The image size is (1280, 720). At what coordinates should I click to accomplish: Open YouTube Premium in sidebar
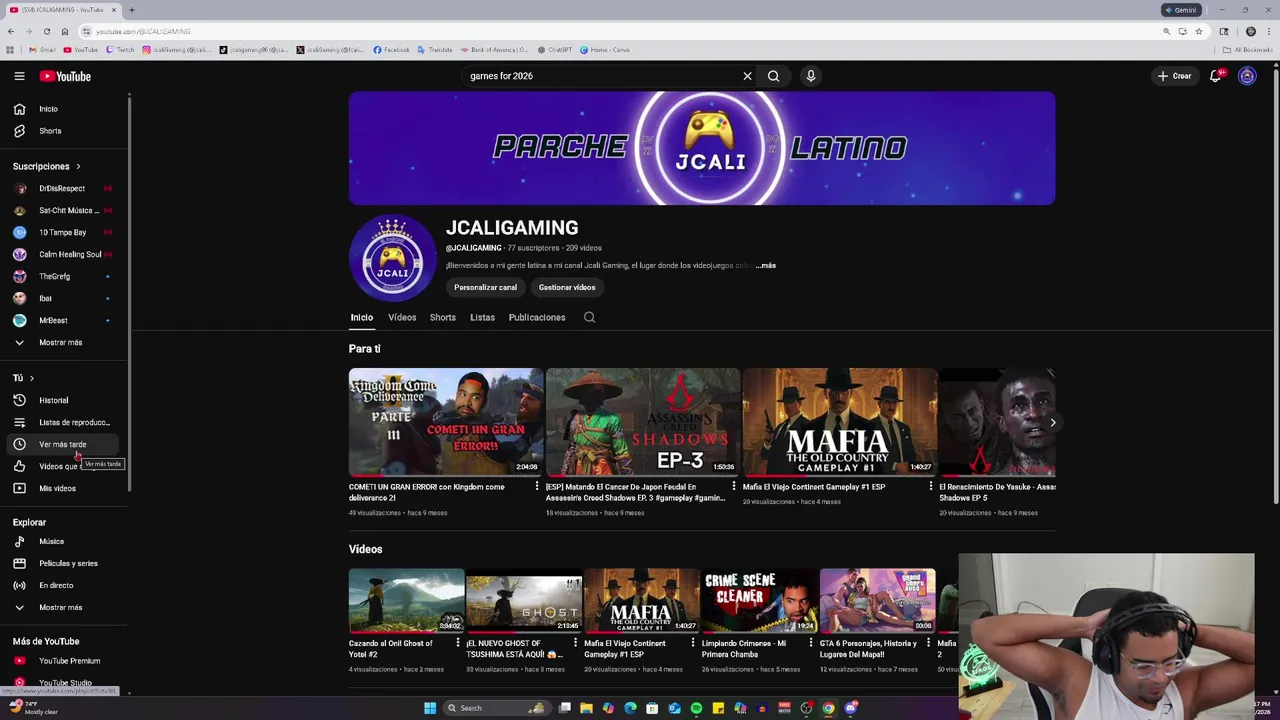pos(64,661)
